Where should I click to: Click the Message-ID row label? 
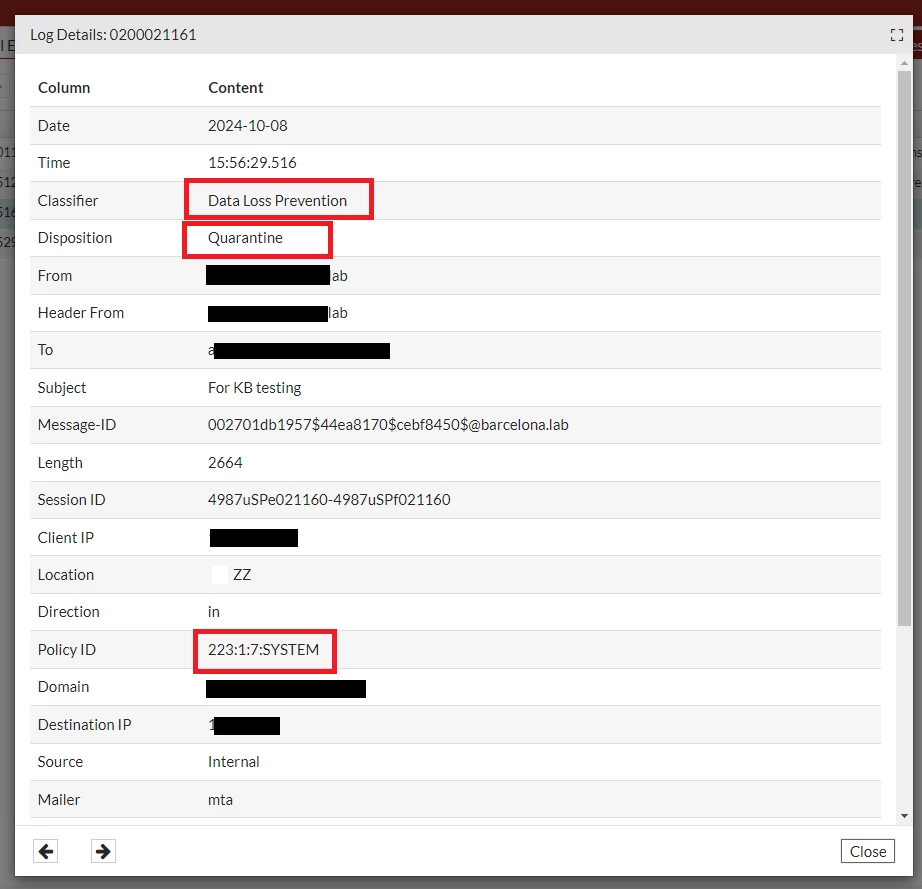pyautogui.click(x=76, y=425)
